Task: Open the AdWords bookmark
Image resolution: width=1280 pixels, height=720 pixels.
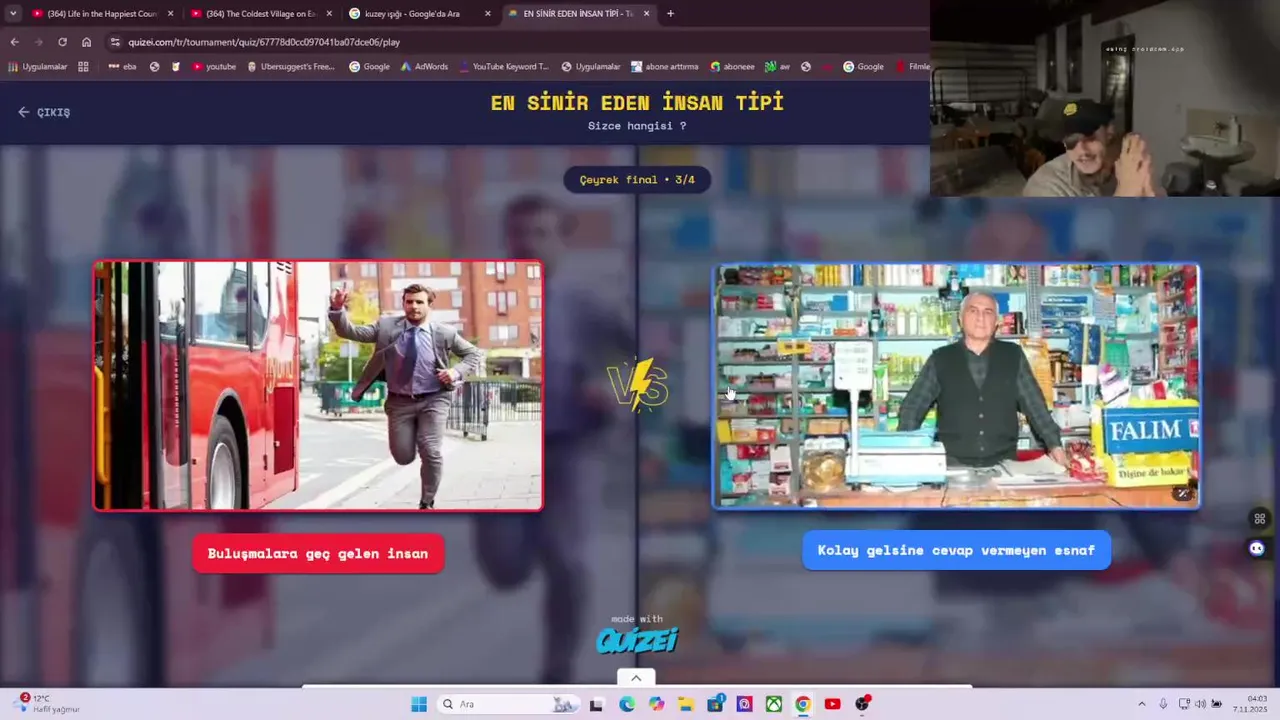Action: pos(424,67)
